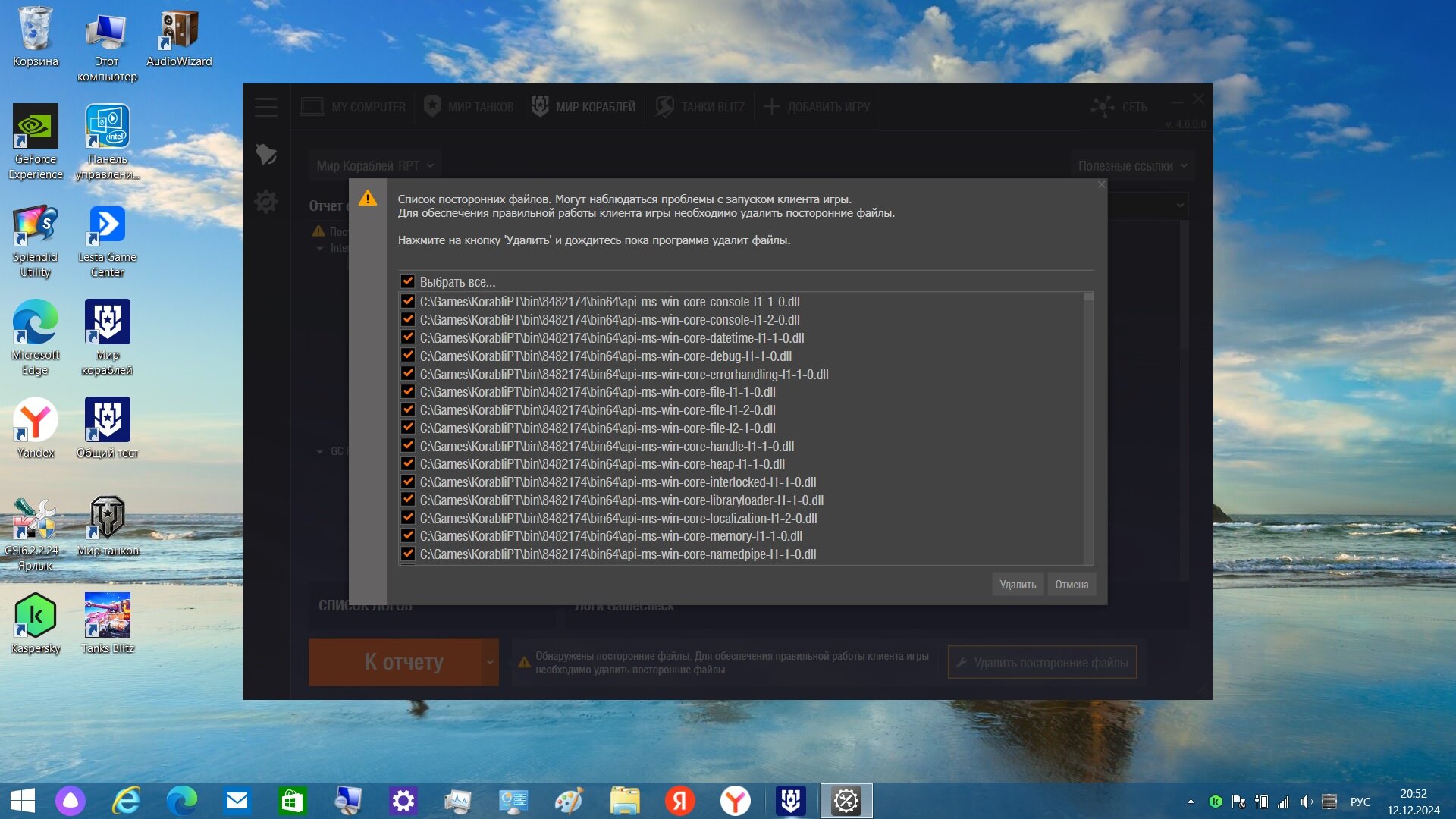Click the К отчету orange button

(x=395, y=662)
